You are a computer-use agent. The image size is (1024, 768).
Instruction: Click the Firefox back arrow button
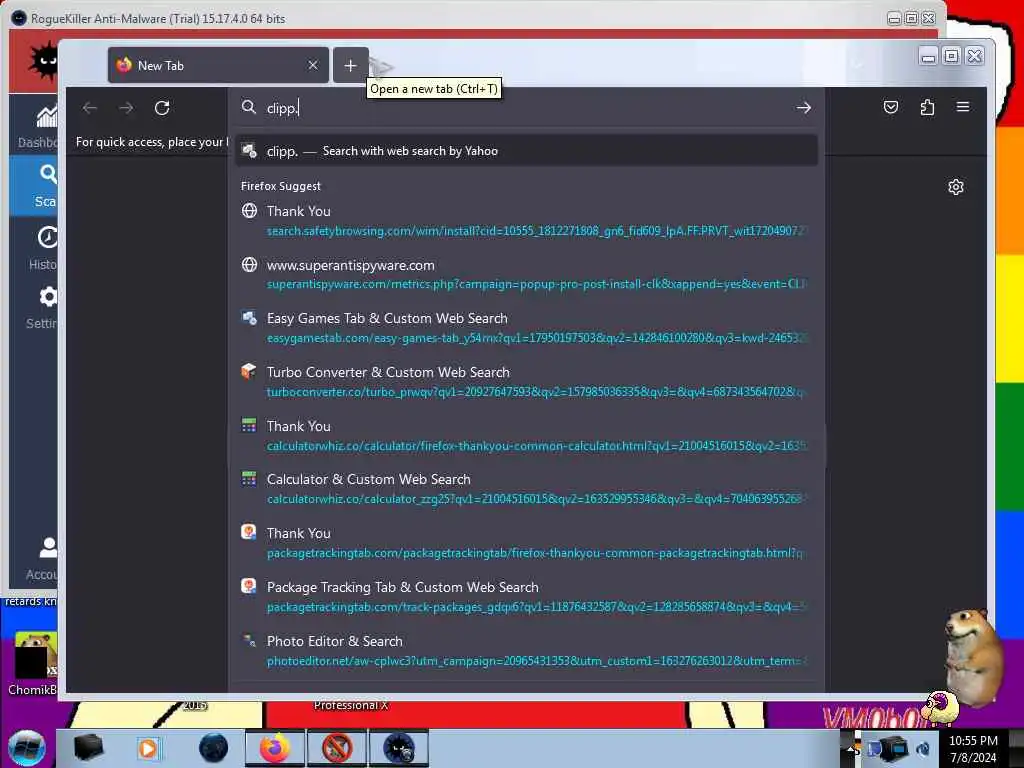pyautogui.click(x=89, y=108)
